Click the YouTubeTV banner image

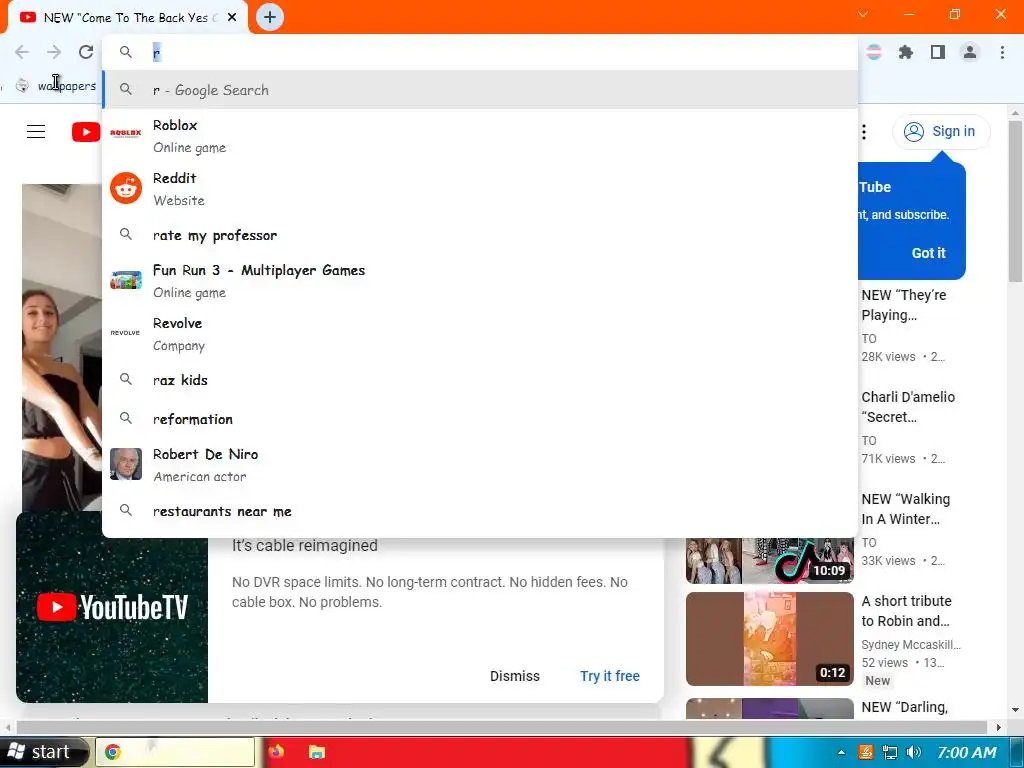click(x=112, y=607)
